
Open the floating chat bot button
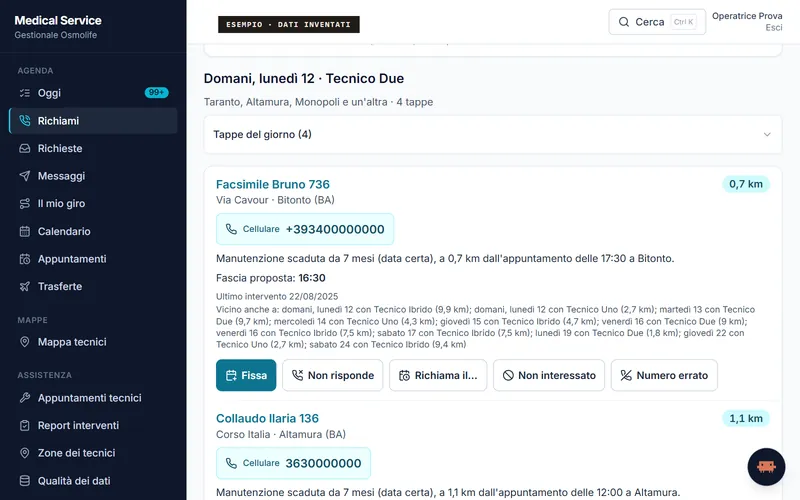[766, 467]
